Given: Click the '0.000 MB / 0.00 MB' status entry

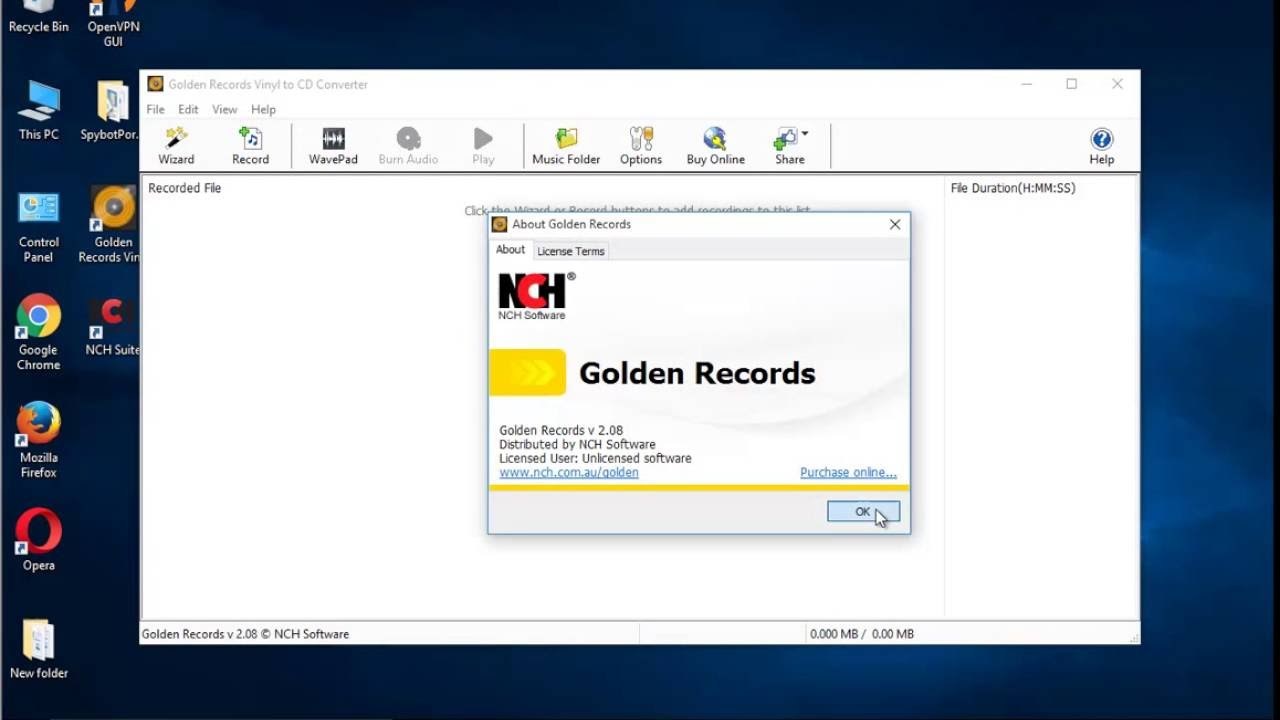Looking at the screenshot, I should click(862, 634).
